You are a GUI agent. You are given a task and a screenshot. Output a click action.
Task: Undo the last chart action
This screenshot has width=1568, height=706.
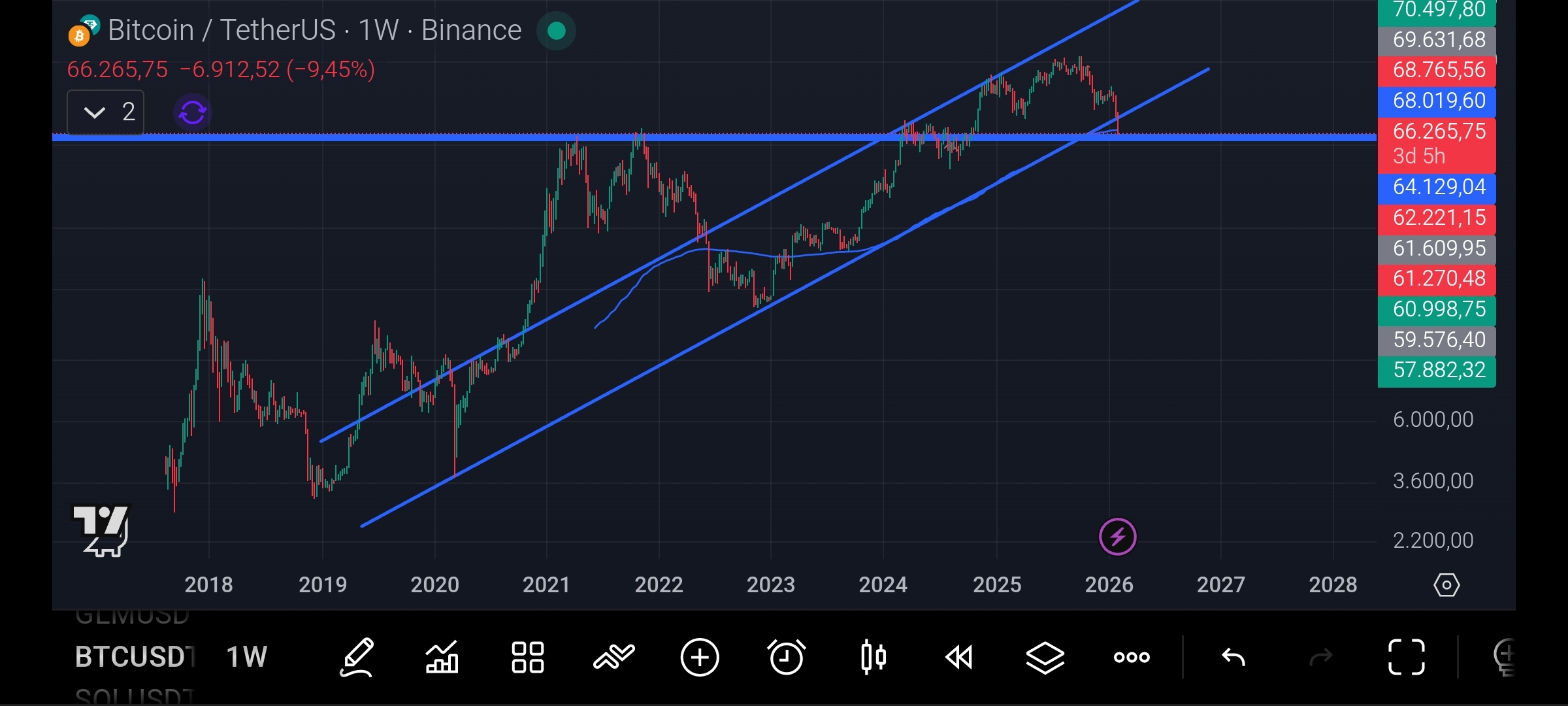pyautogui.click(x=1233, y=657)
